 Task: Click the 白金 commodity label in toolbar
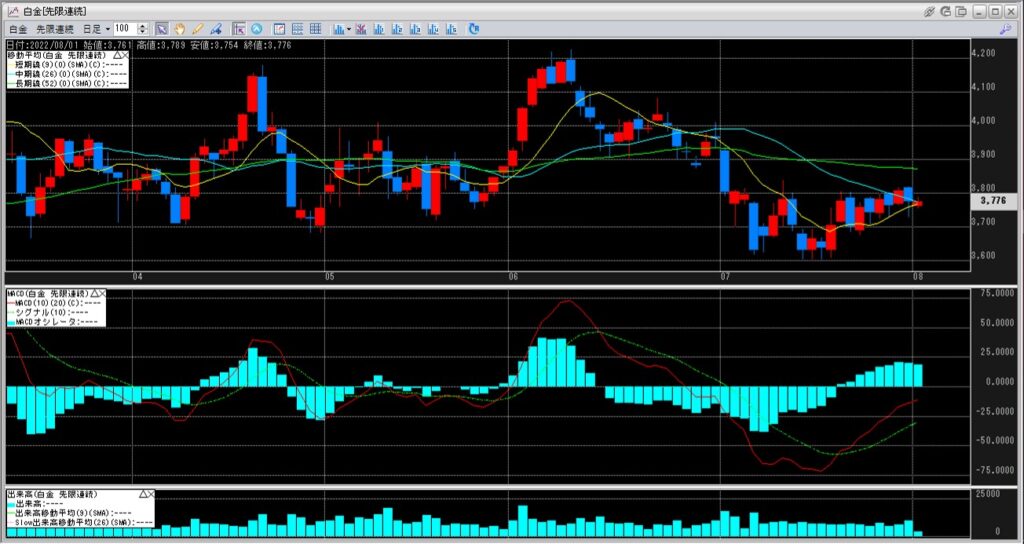[x=18, y=29]
